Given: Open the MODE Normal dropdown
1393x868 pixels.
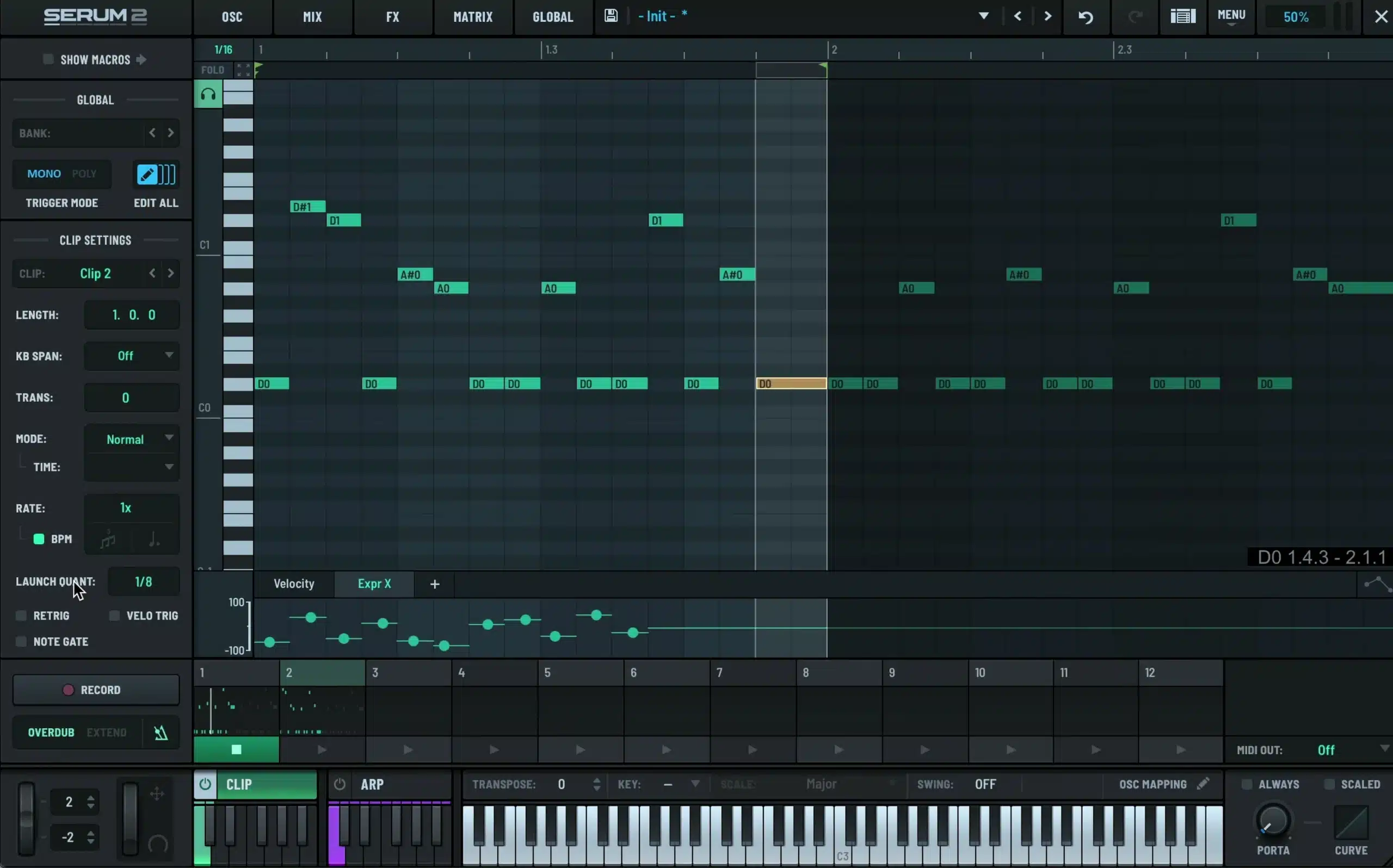Looking at the screenshot, I should [x=132, y=439].
